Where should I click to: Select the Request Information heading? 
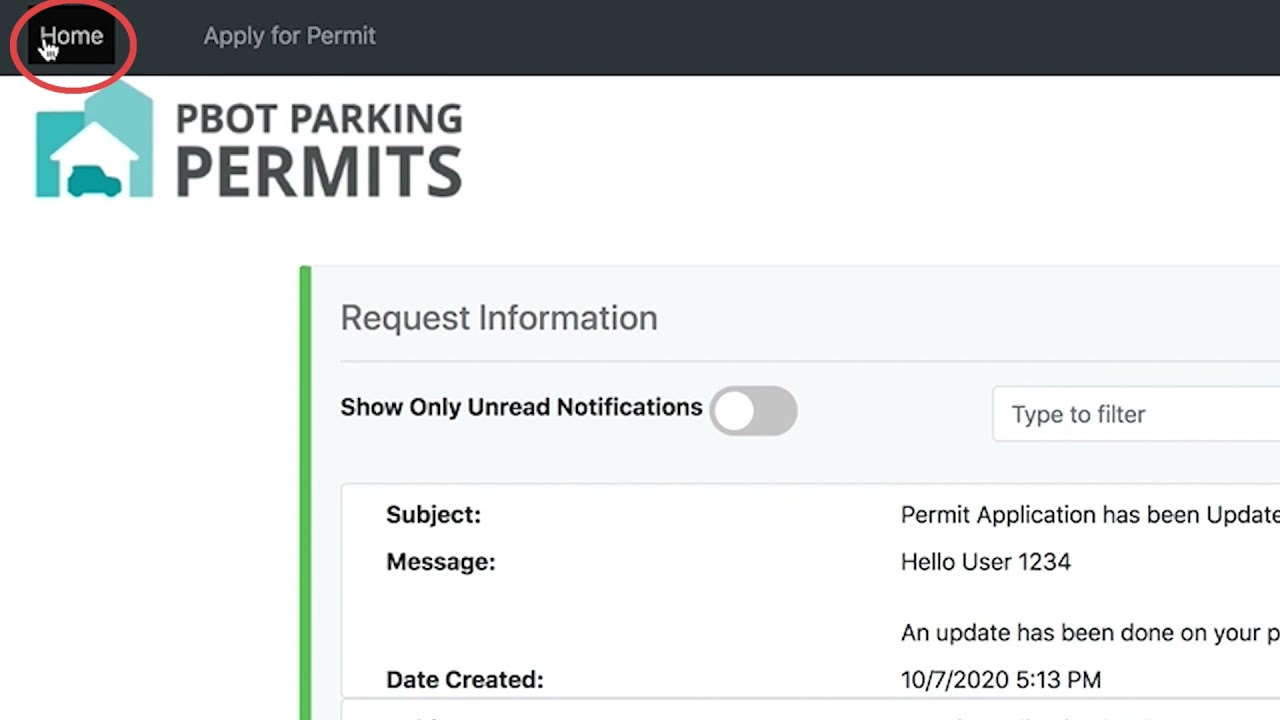click(499, 318)
